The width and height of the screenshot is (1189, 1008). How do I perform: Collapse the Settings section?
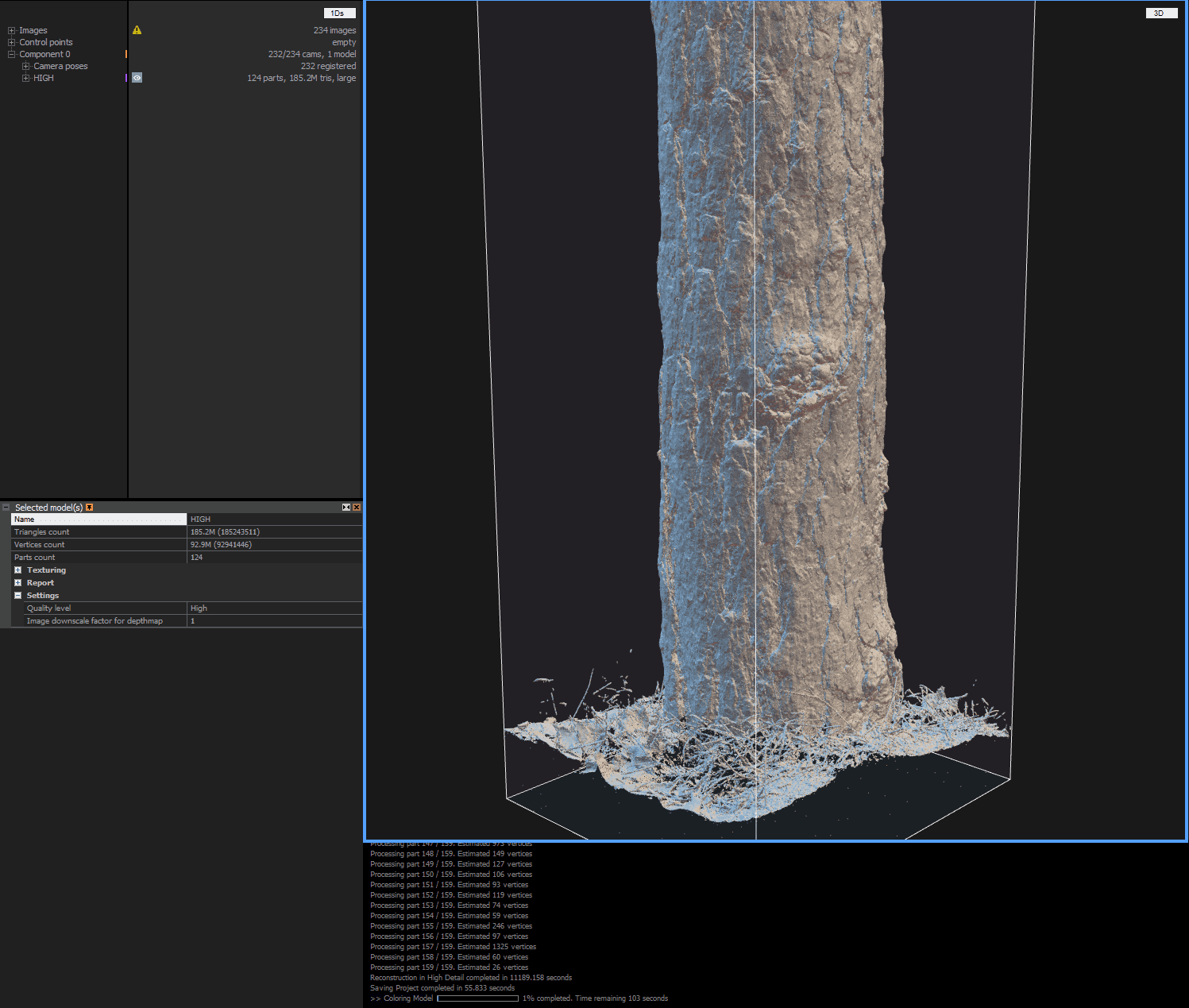pos(17,596)
